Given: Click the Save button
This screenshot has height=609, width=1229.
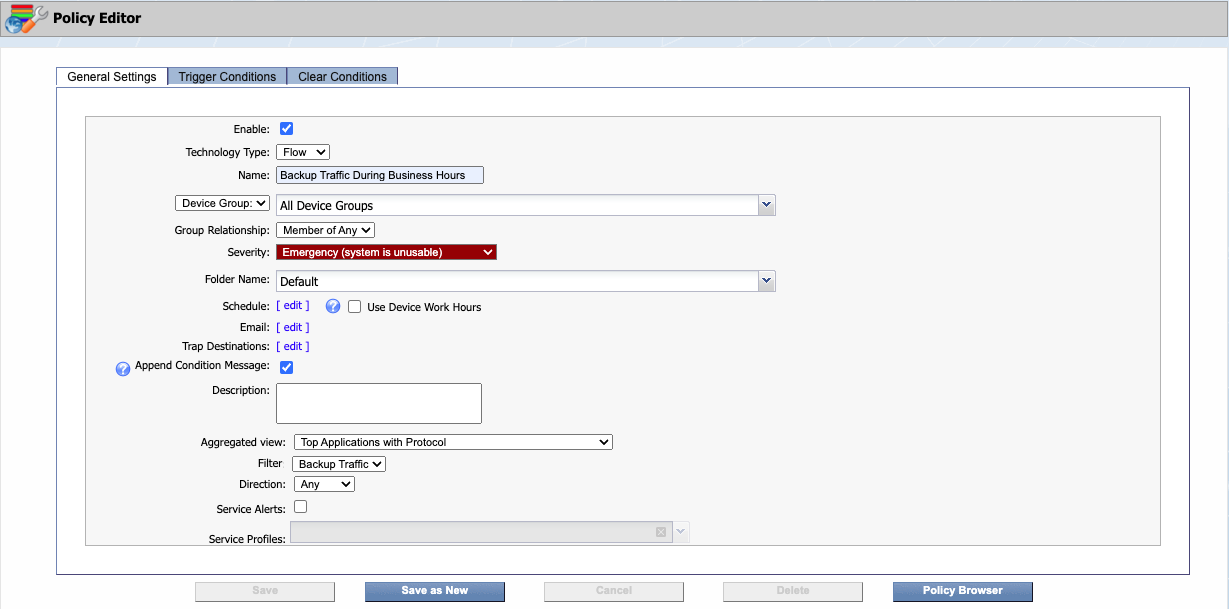Looking at the screenshot, I should (265, 591).
